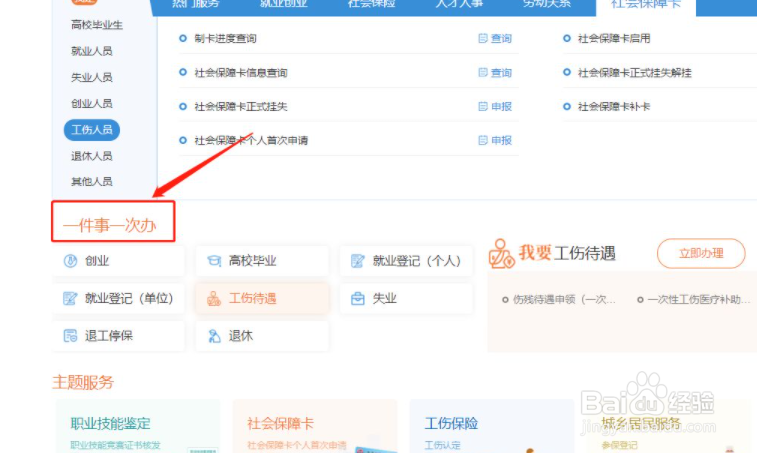Select 其他人员 category
The width and height of the screenshot is (757, 453).
(x=91, y=181)
